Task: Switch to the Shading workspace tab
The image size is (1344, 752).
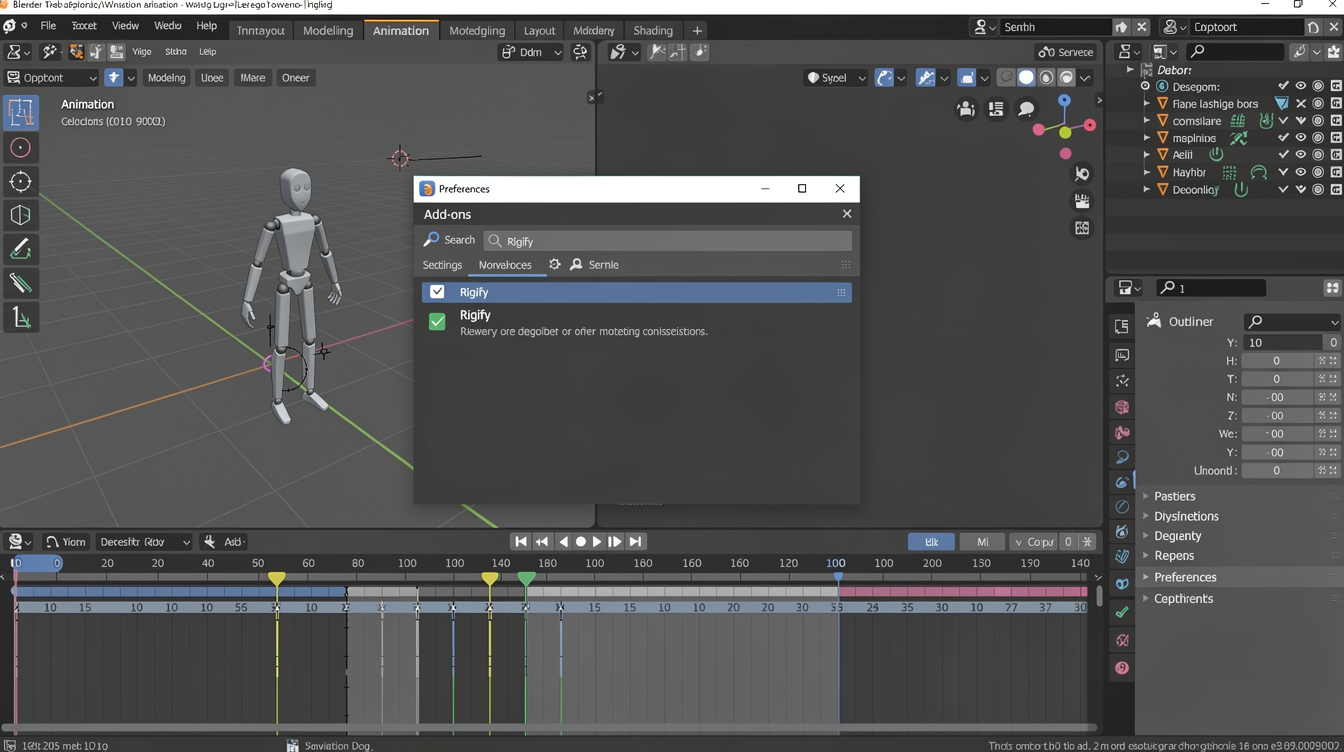Action: (x=652, y=30)
